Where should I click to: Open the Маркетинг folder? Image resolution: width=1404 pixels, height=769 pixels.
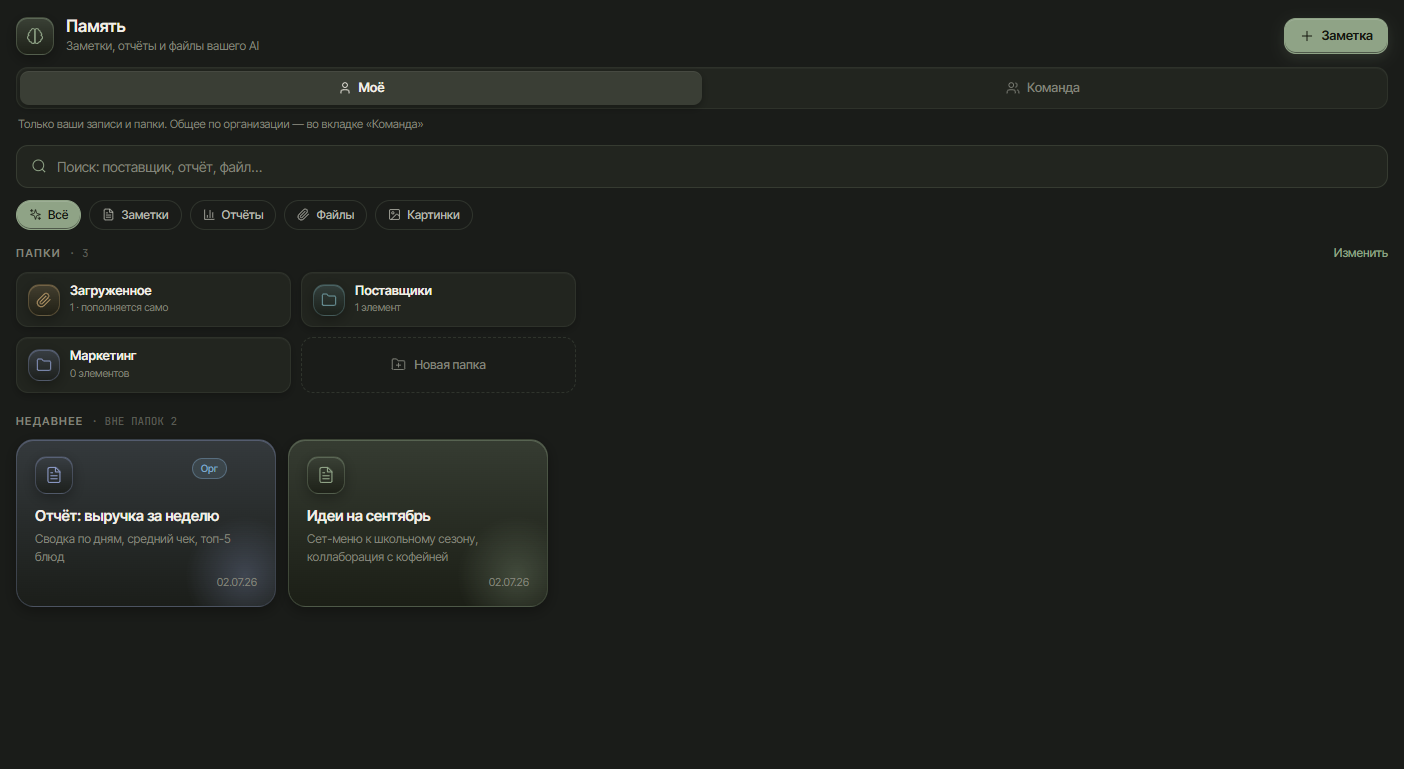[x=153, y=365]
